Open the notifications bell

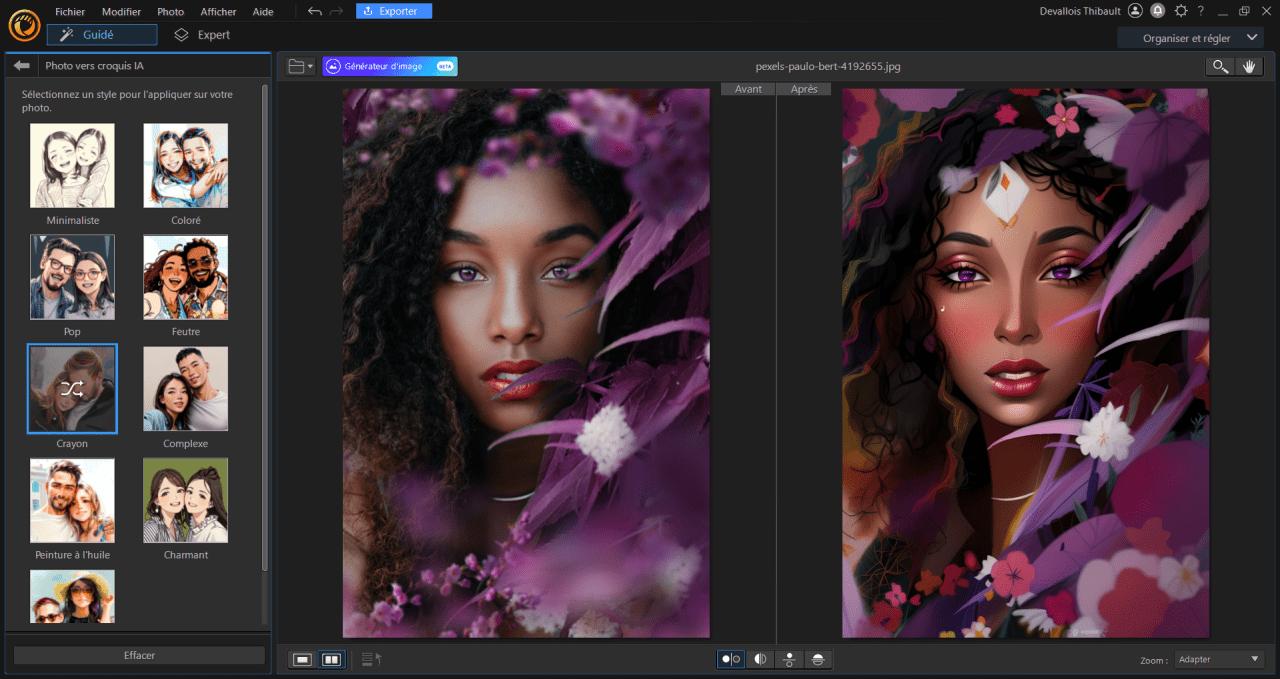(1158, 11)
